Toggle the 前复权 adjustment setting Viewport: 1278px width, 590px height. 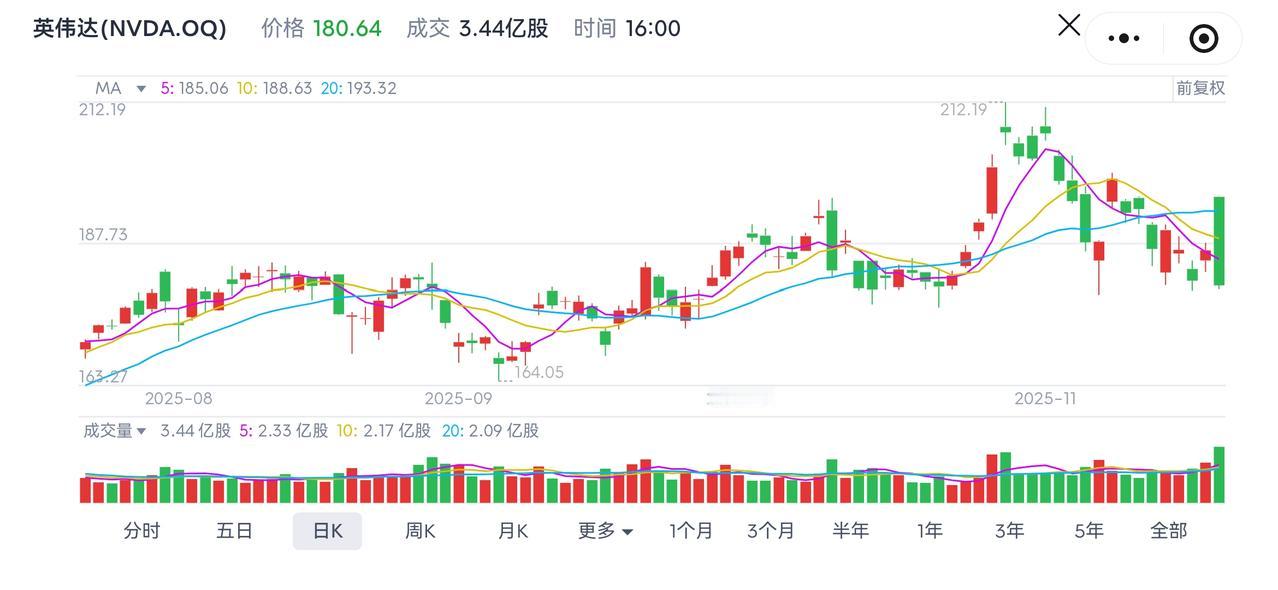(1200, 88)
